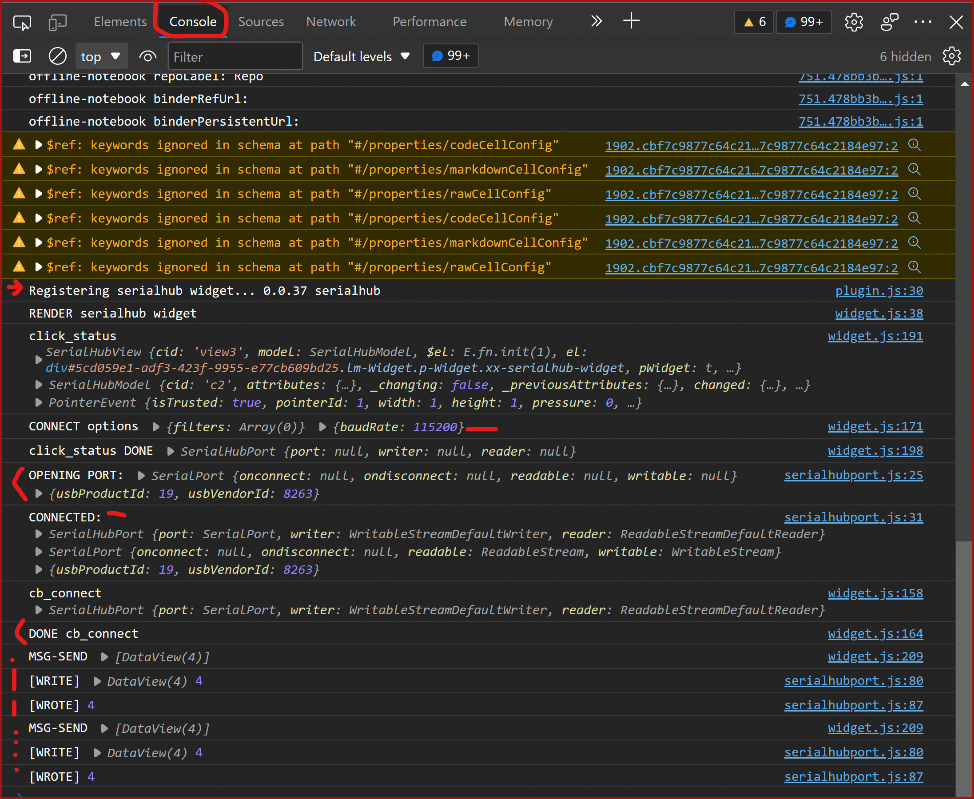Open widget.js:164 source link
Viewport: 974px width, 799px height.
pos(875,634)
